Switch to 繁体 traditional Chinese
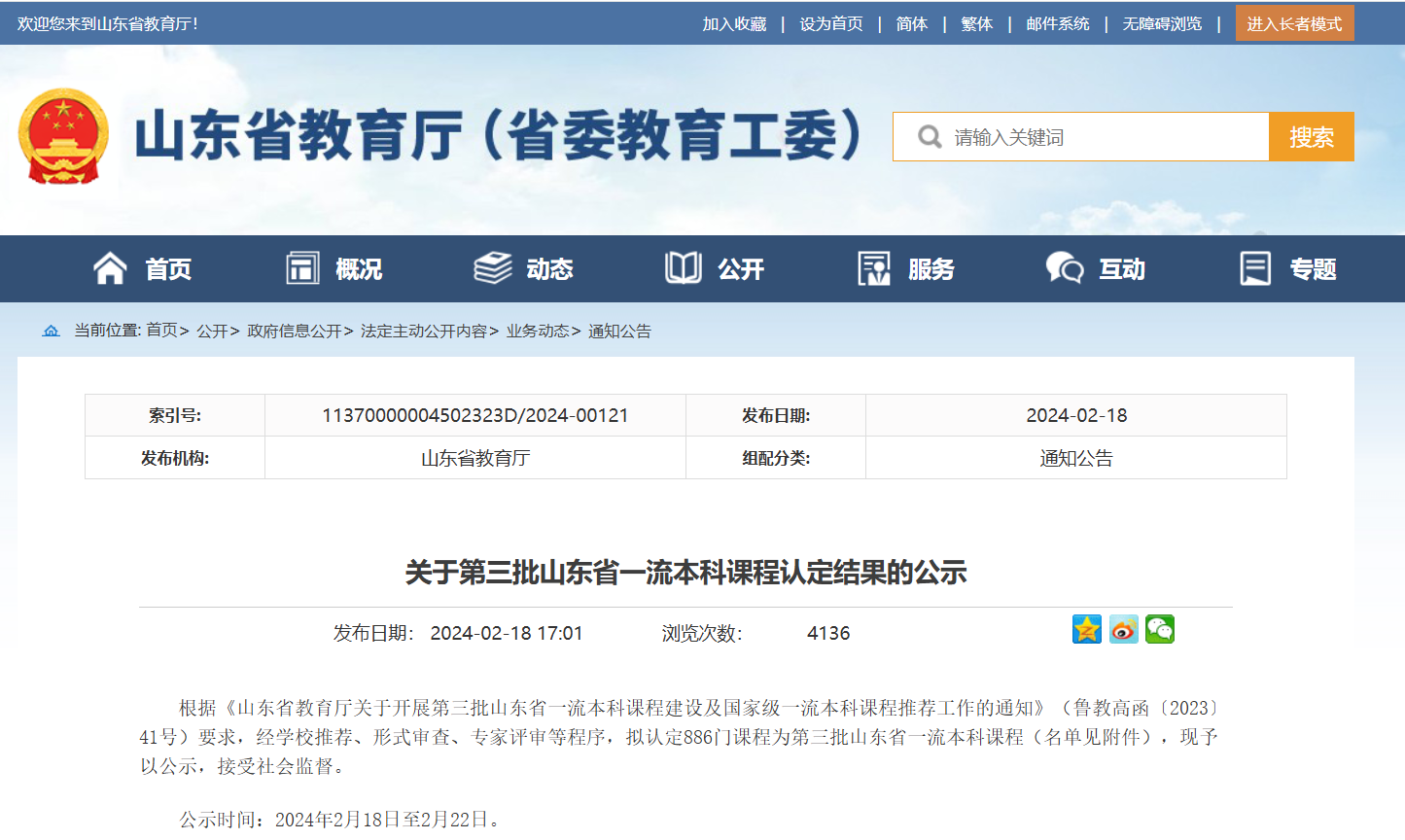Image resolution: width=1405 pixels, height=840 pixels. (x=976, y=23)
